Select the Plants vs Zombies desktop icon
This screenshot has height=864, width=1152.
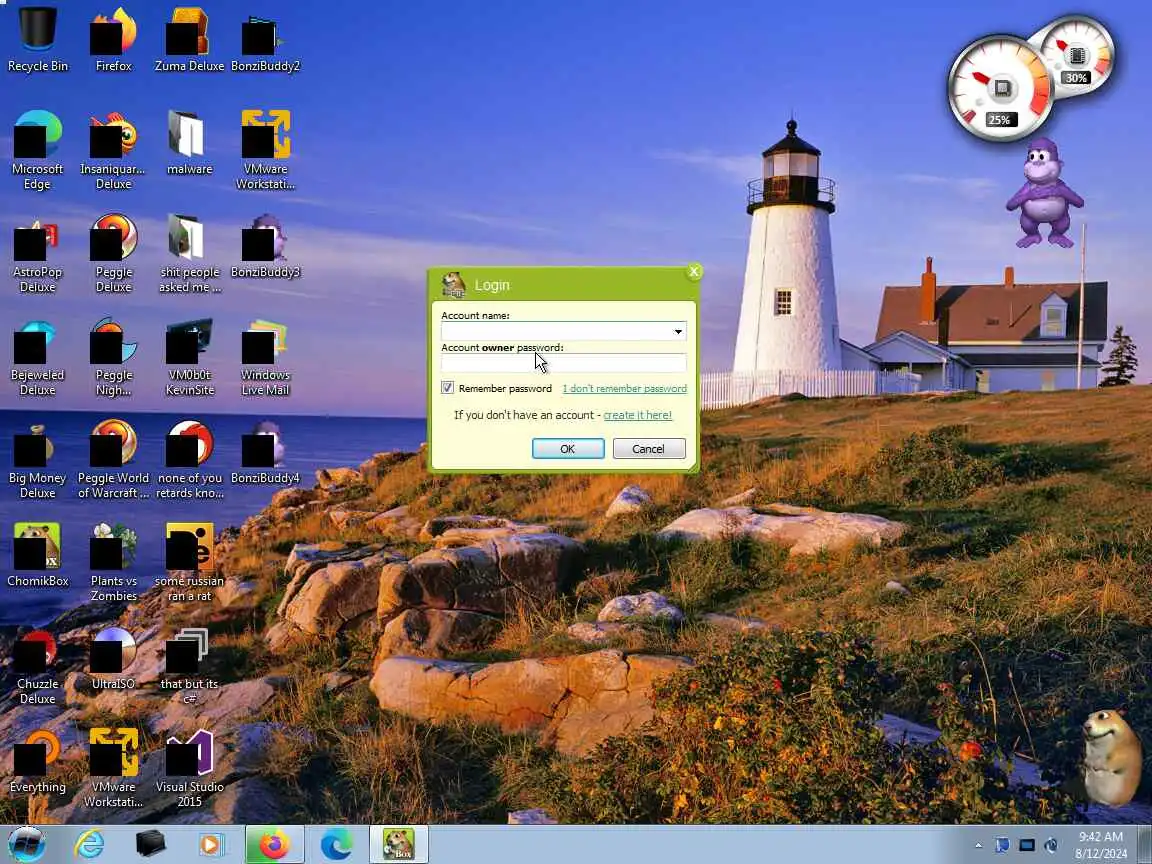pos(113,561)
